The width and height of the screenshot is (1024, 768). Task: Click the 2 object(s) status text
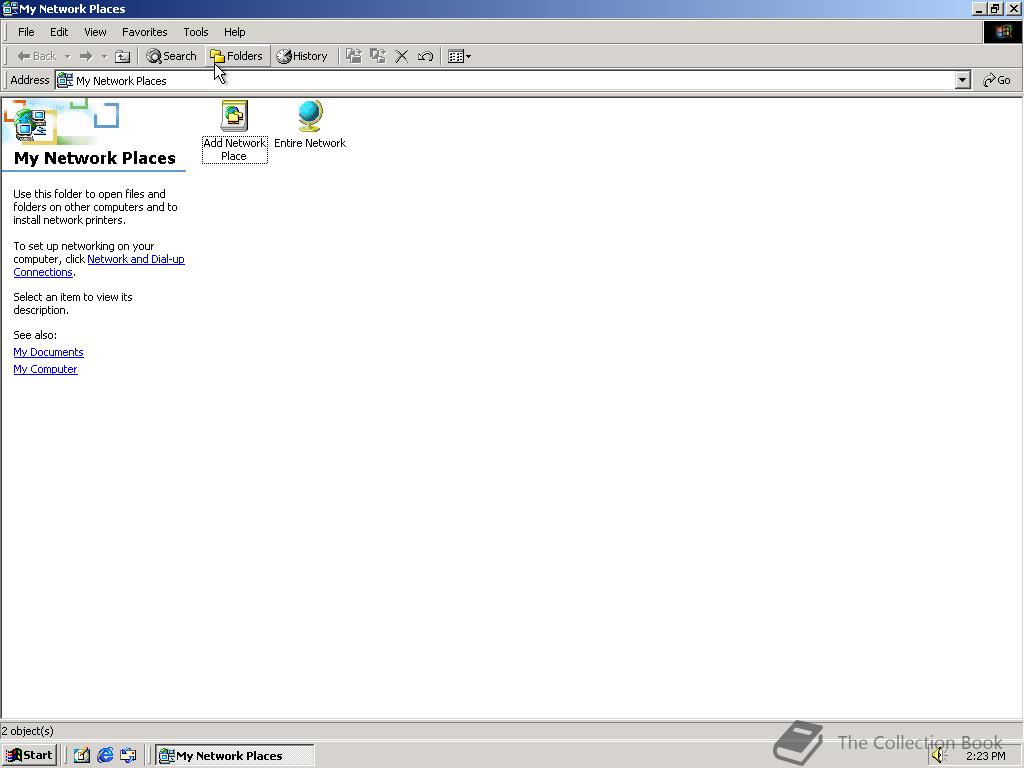[x=27, y=731]
